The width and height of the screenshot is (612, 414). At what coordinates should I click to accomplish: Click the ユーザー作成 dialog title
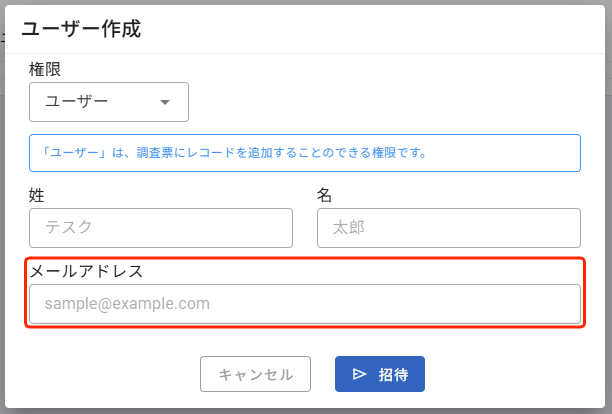pos(81,28)
